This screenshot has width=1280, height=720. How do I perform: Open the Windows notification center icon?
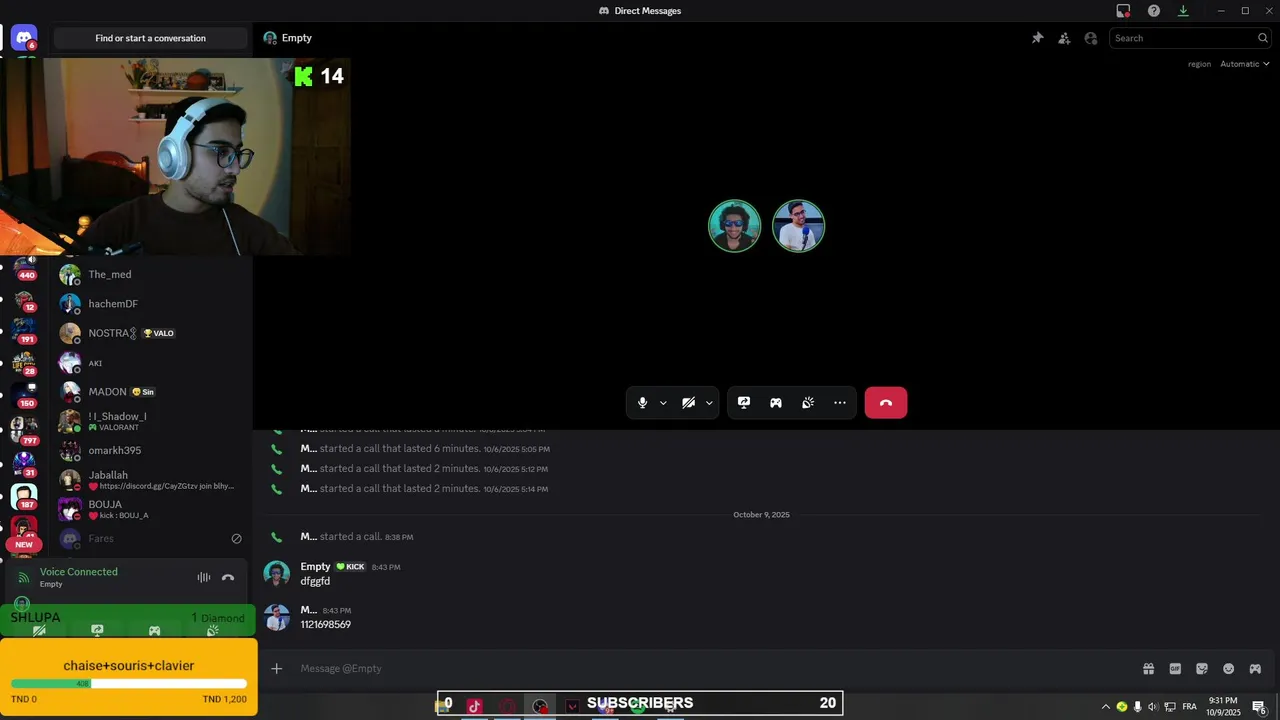(1259, 706)
